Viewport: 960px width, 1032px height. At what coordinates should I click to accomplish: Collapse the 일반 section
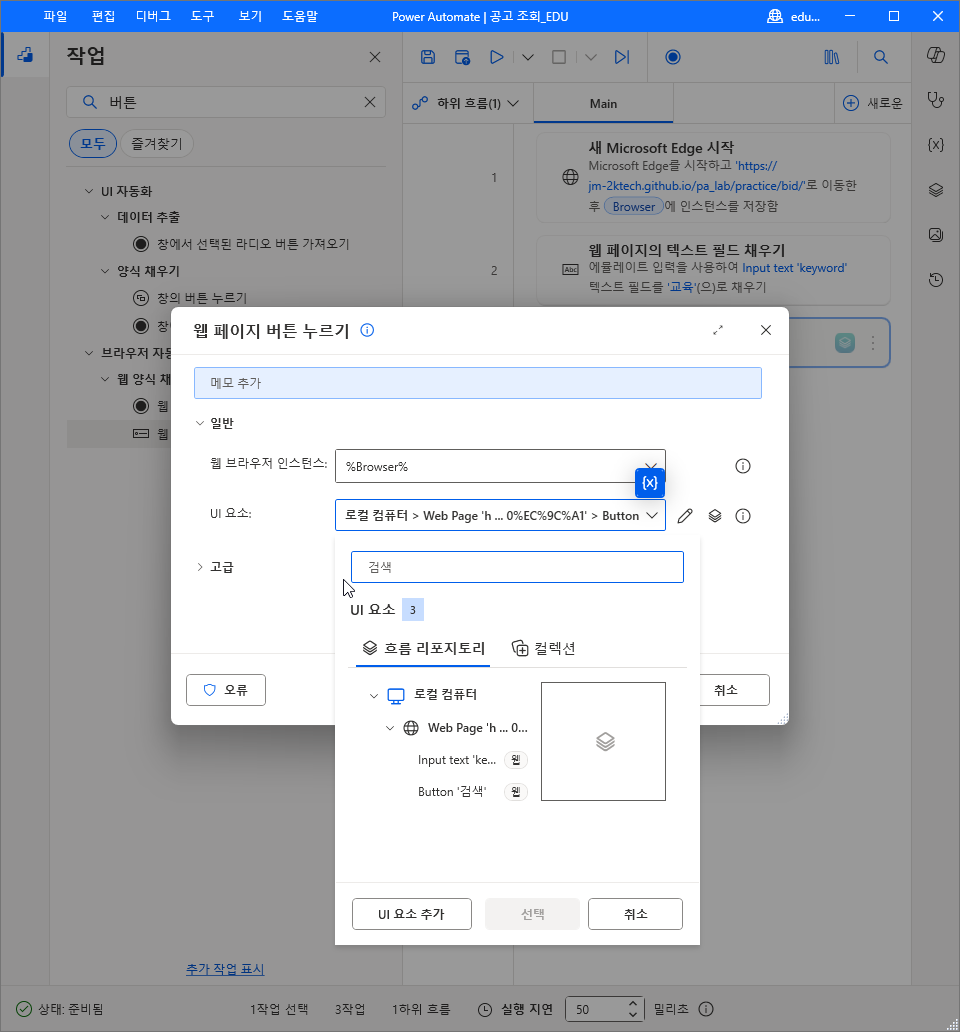coord(200,423)
